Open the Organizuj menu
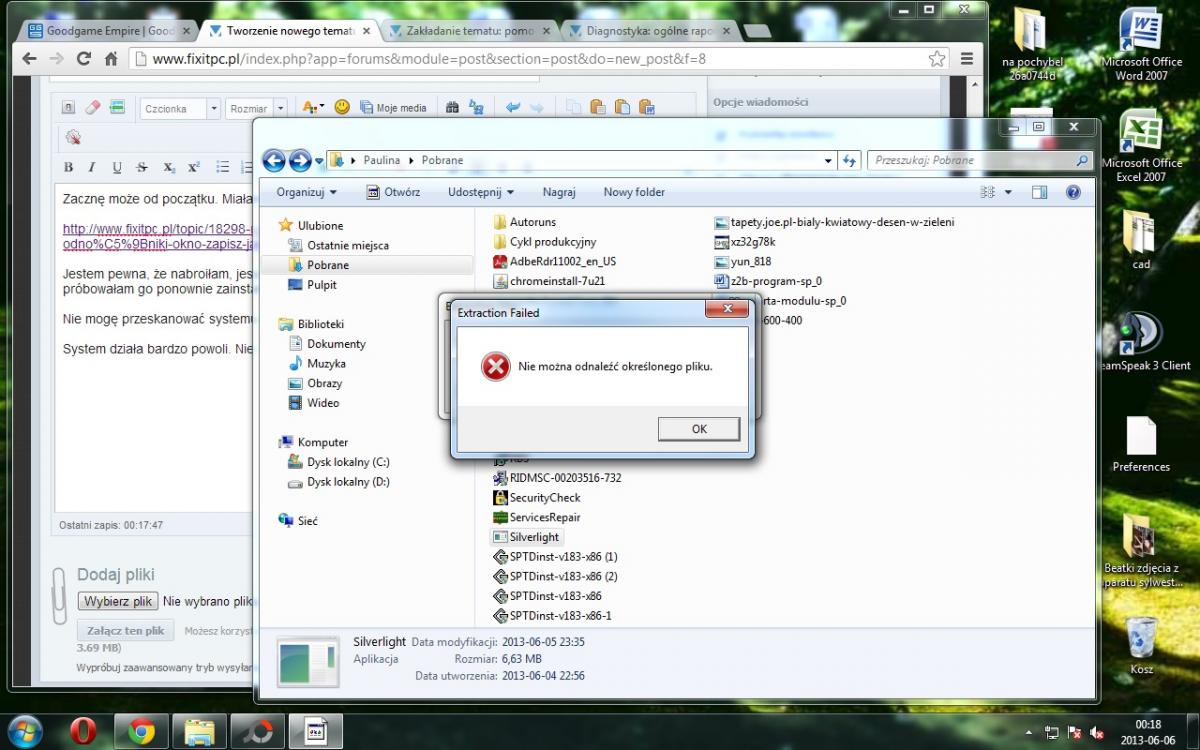The width and height of the screenshot is (1200, 750). 307,192
